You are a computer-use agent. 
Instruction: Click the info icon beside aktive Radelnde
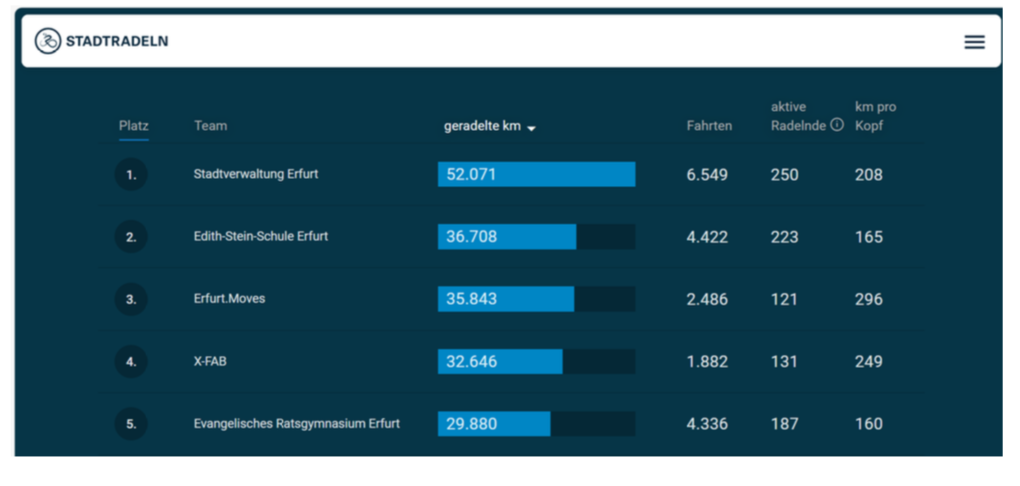(x=837, y=125)
